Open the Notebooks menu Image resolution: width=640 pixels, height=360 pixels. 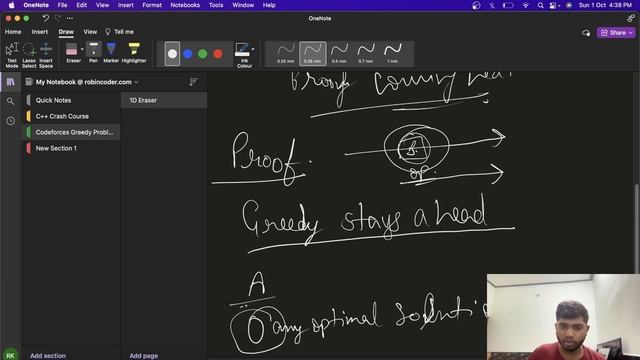(x=185, y=5)
